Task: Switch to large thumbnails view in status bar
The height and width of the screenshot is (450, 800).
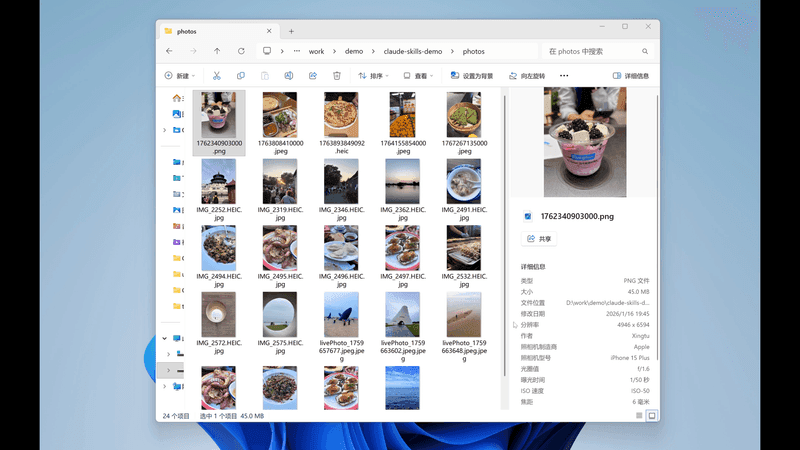Action: tap(652, 415)
